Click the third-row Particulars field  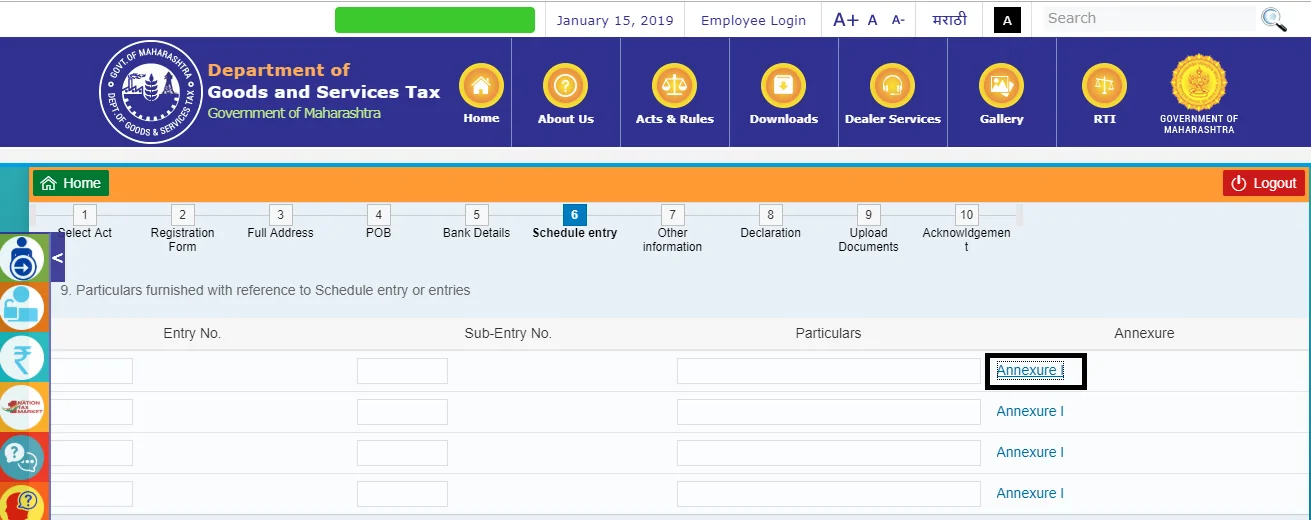click(829, 453)
